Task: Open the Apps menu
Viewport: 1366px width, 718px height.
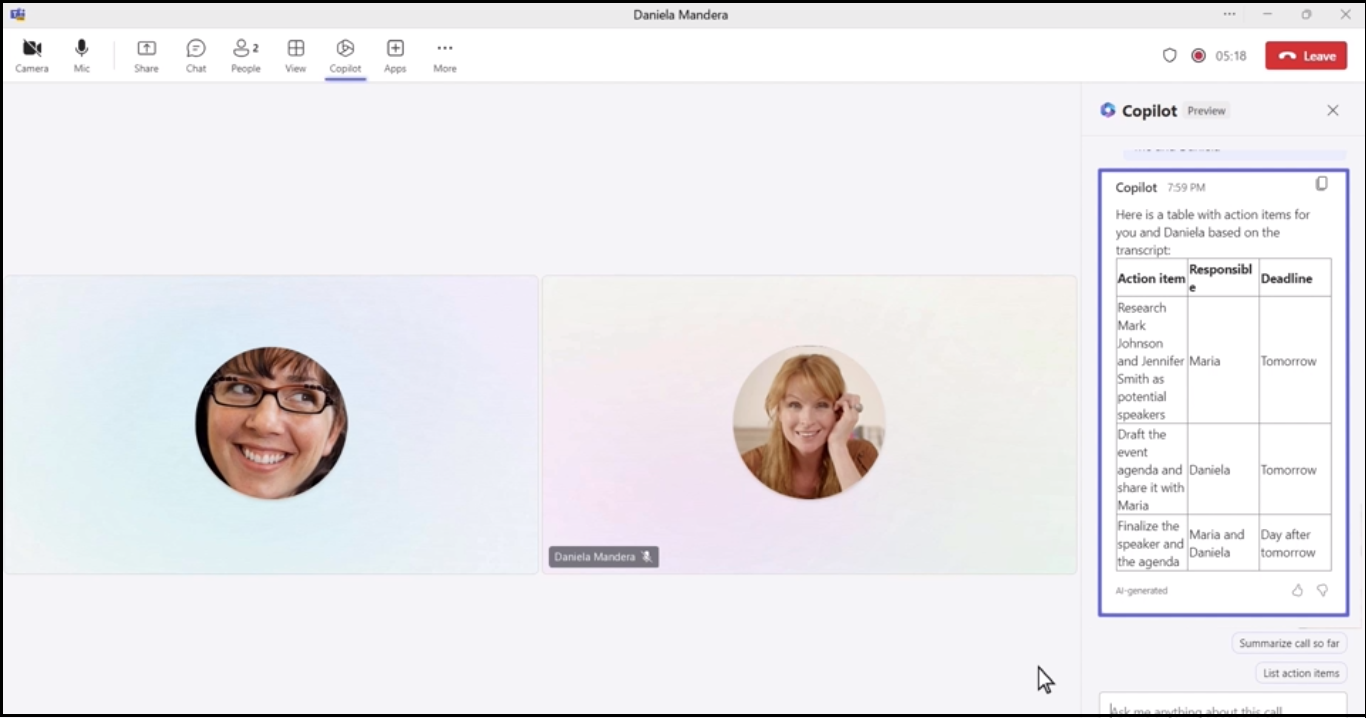Action: (395, 55)
